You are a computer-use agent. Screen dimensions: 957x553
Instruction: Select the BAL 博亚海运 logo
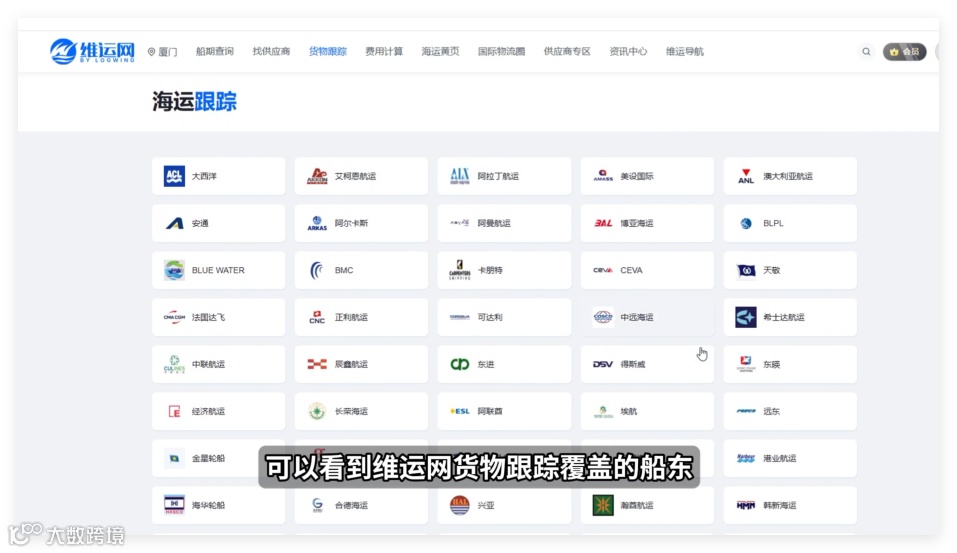click(x=603, y=223)
